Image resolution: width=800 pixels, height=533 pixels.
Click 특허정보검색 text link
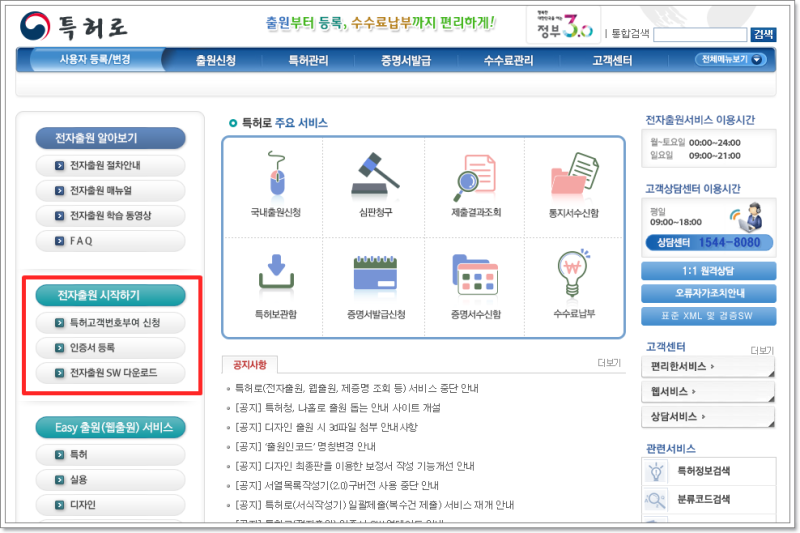[x=703, y=471]
